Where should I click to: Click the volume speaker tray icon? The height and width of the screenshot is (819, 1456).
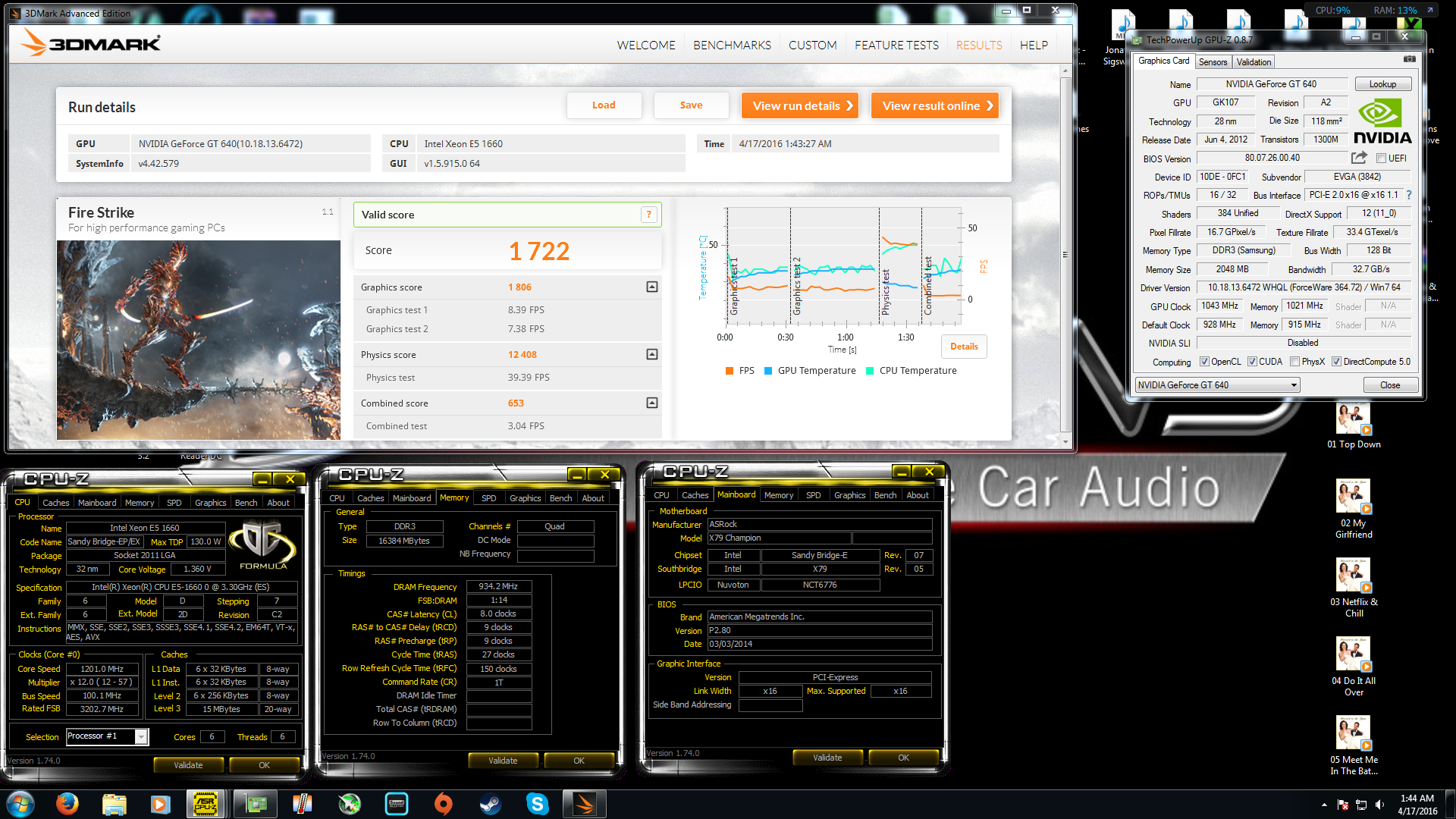click(1379, 805)
